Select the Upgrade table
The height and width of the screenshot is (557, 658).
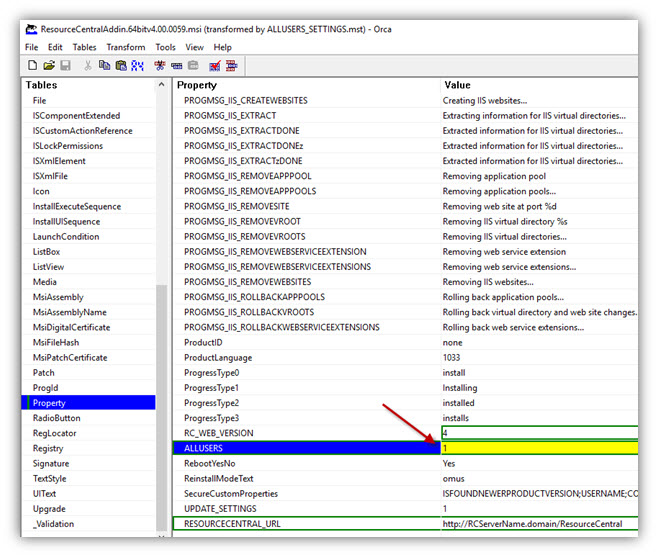click(x=49, y=509)
